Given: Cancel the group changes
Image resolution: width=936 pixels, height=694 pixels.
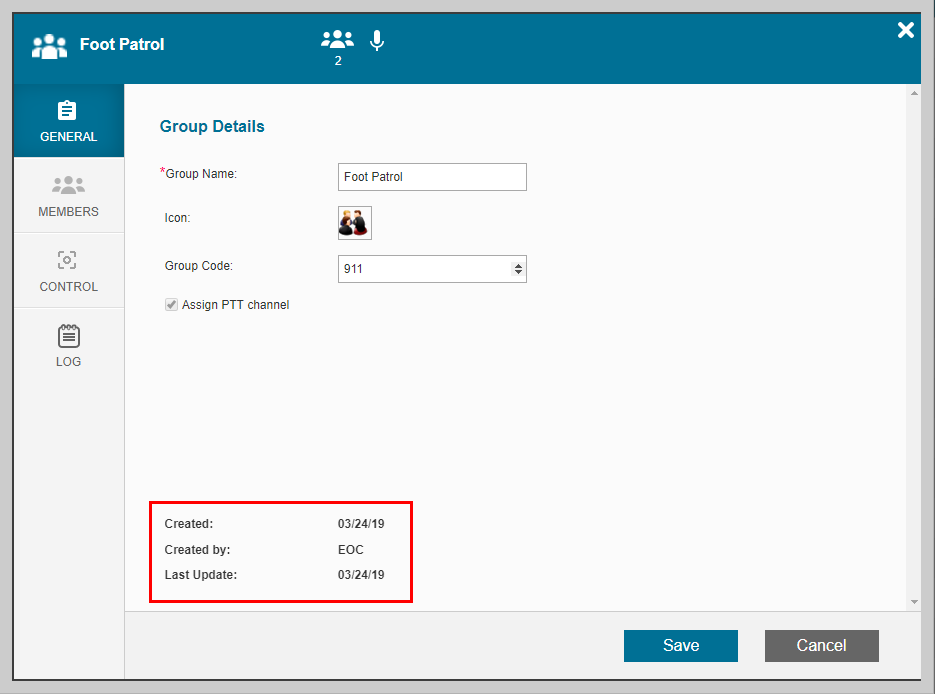Looking at the screenshot, I should (x=821, y=646).
